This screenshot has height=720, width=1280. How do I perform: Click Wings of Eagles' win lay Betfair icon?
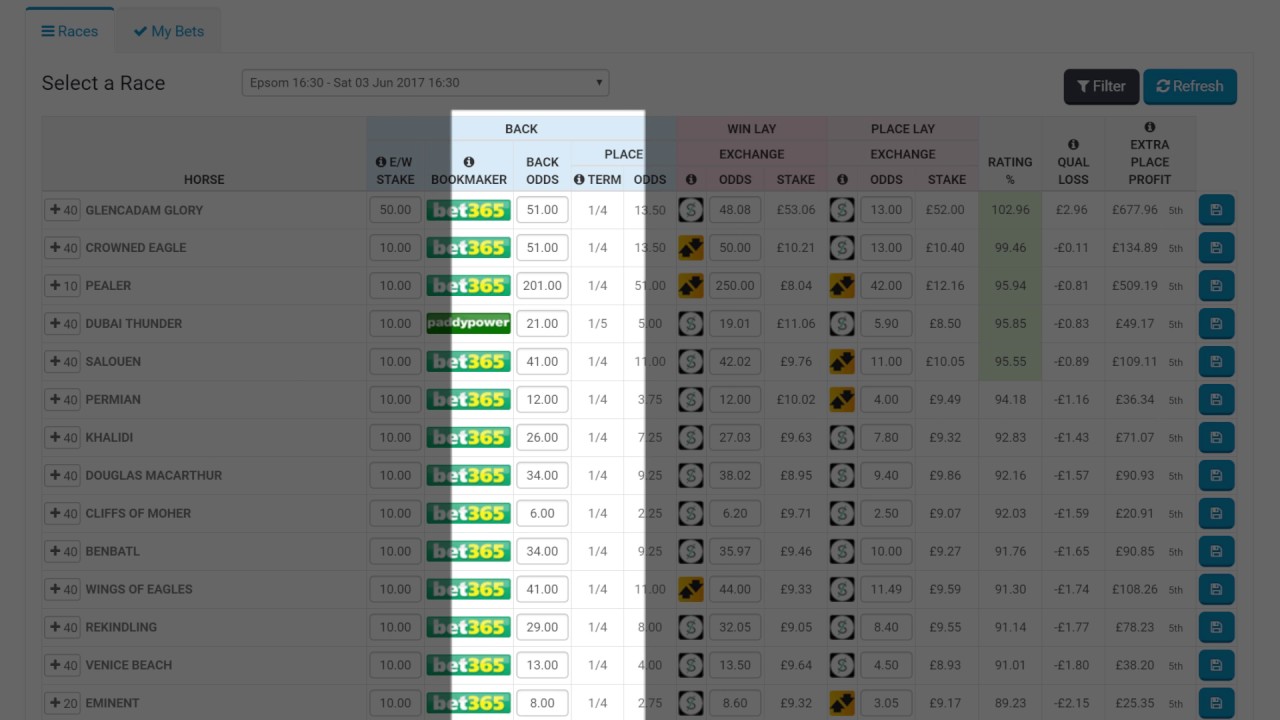click(x=691, y=590)
